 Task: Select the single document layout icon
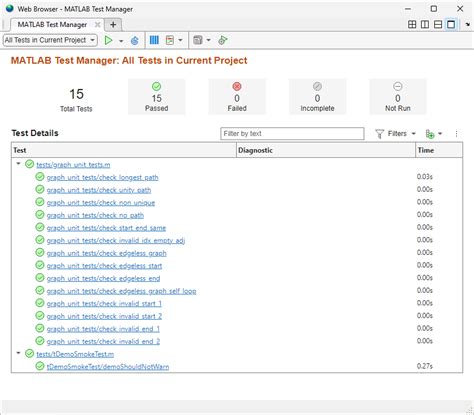click(451, 24)
